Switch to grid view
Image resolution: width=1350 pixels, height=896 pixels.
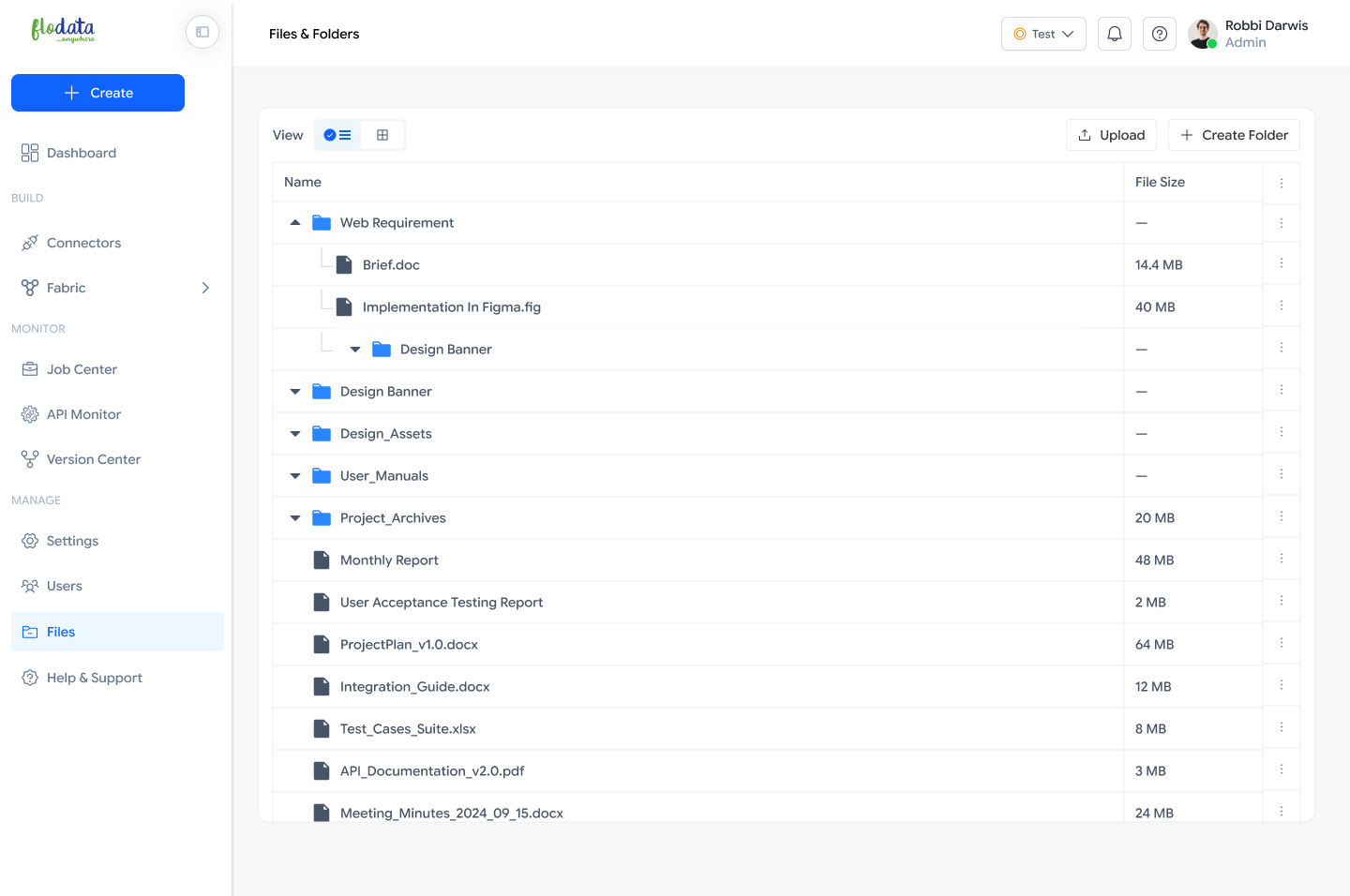tap(382, 135)
